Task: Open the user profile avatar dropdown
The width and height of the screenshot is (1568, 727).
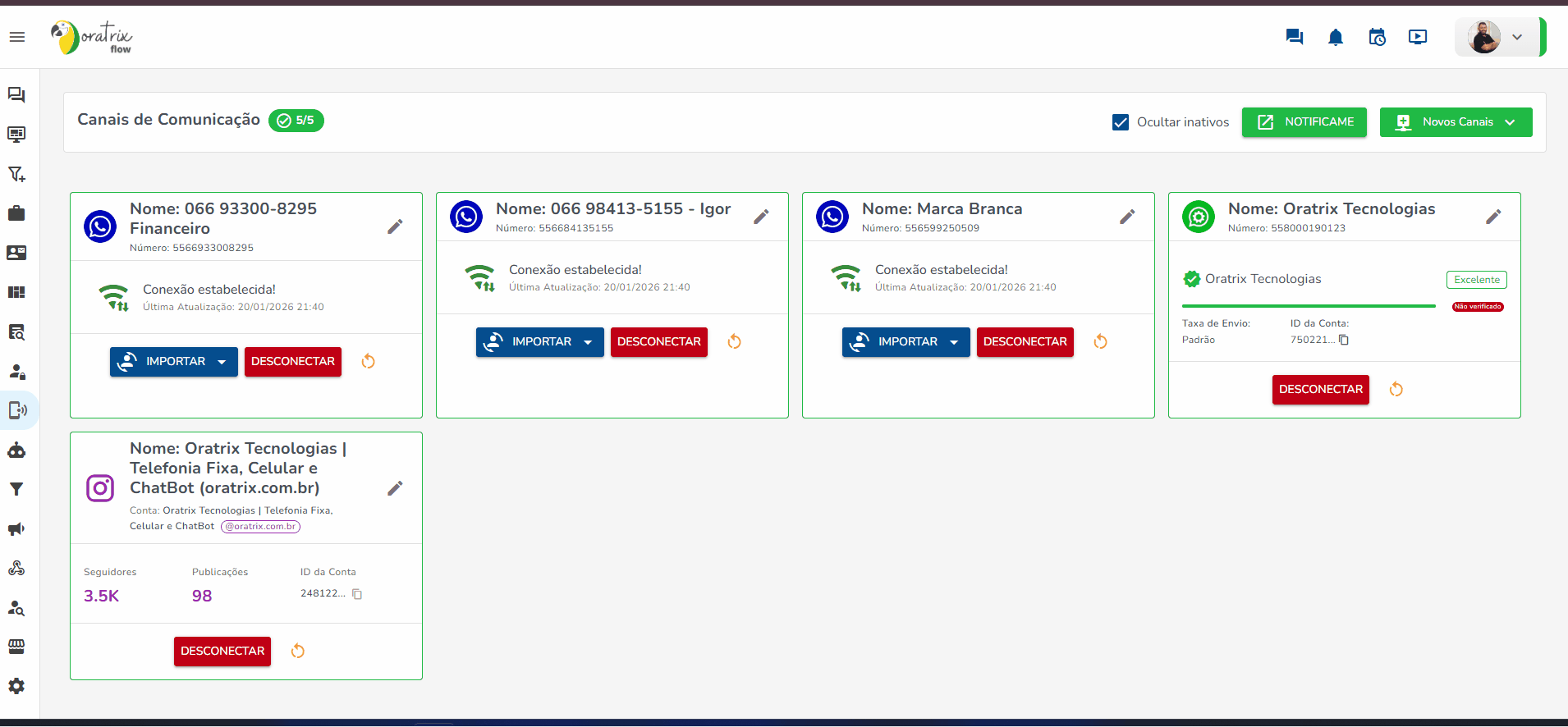Action: tap(1497, 37)
